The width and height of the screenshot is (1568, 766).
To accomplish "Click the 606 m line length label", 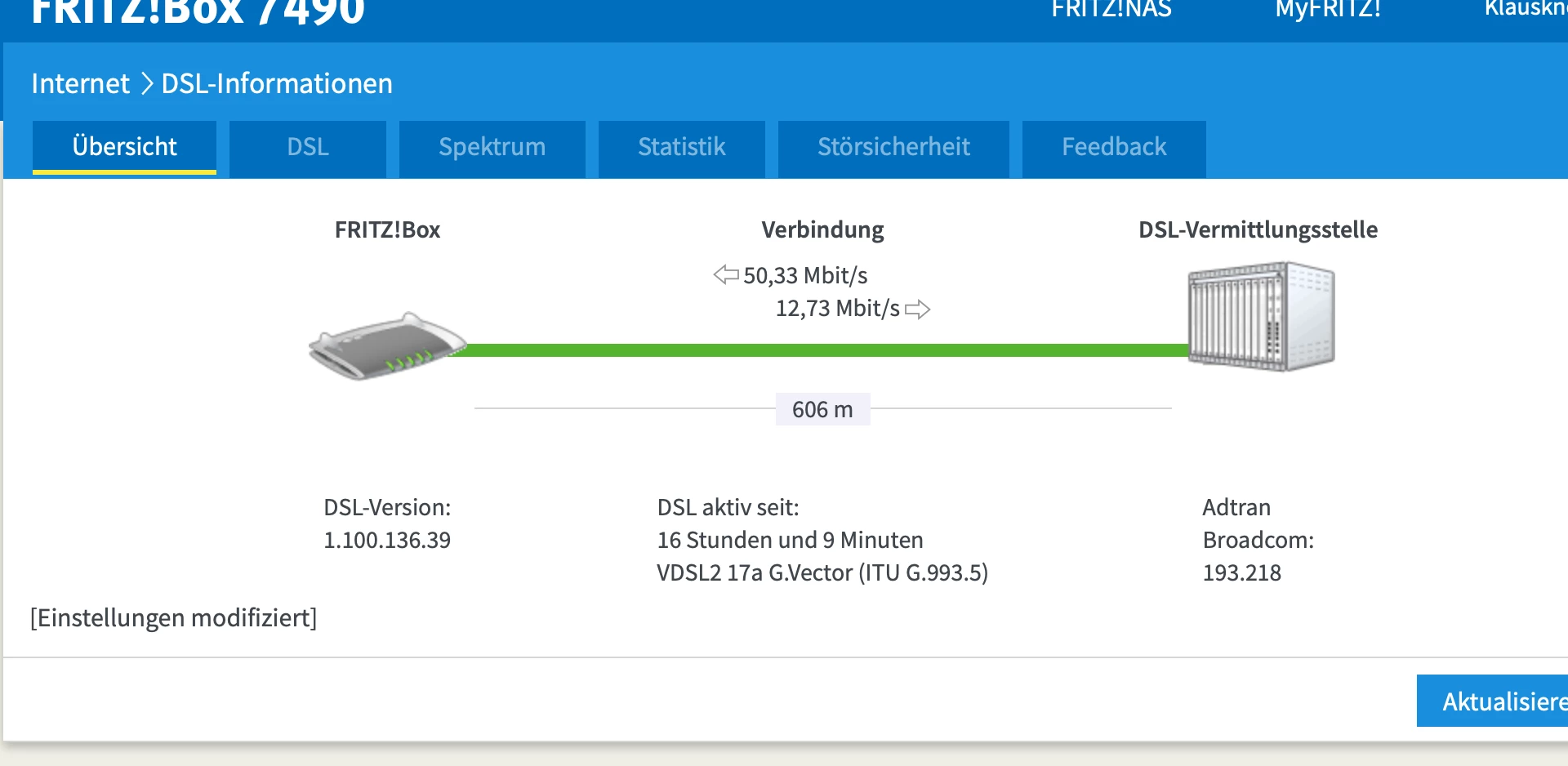I will [x=822, y=409].
